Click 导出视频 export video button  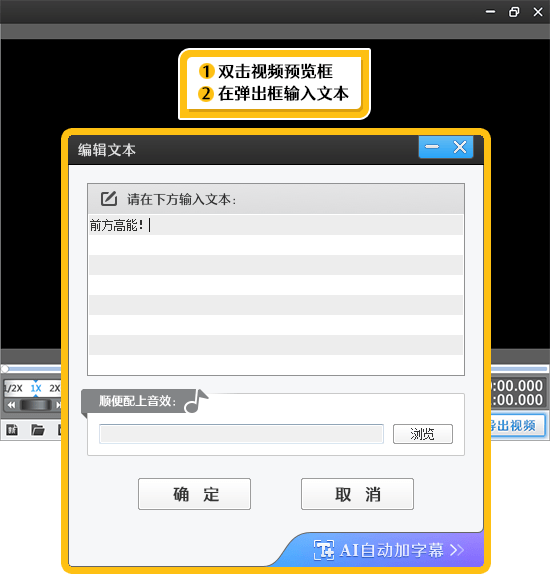coord(517,426)
